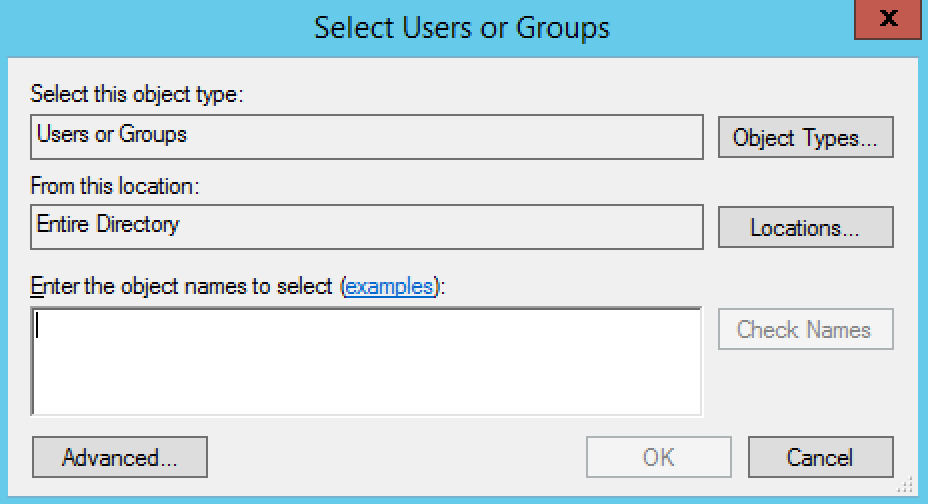Open the Locations browser
This screenshot has height=504, width=928.
[805, 227]
